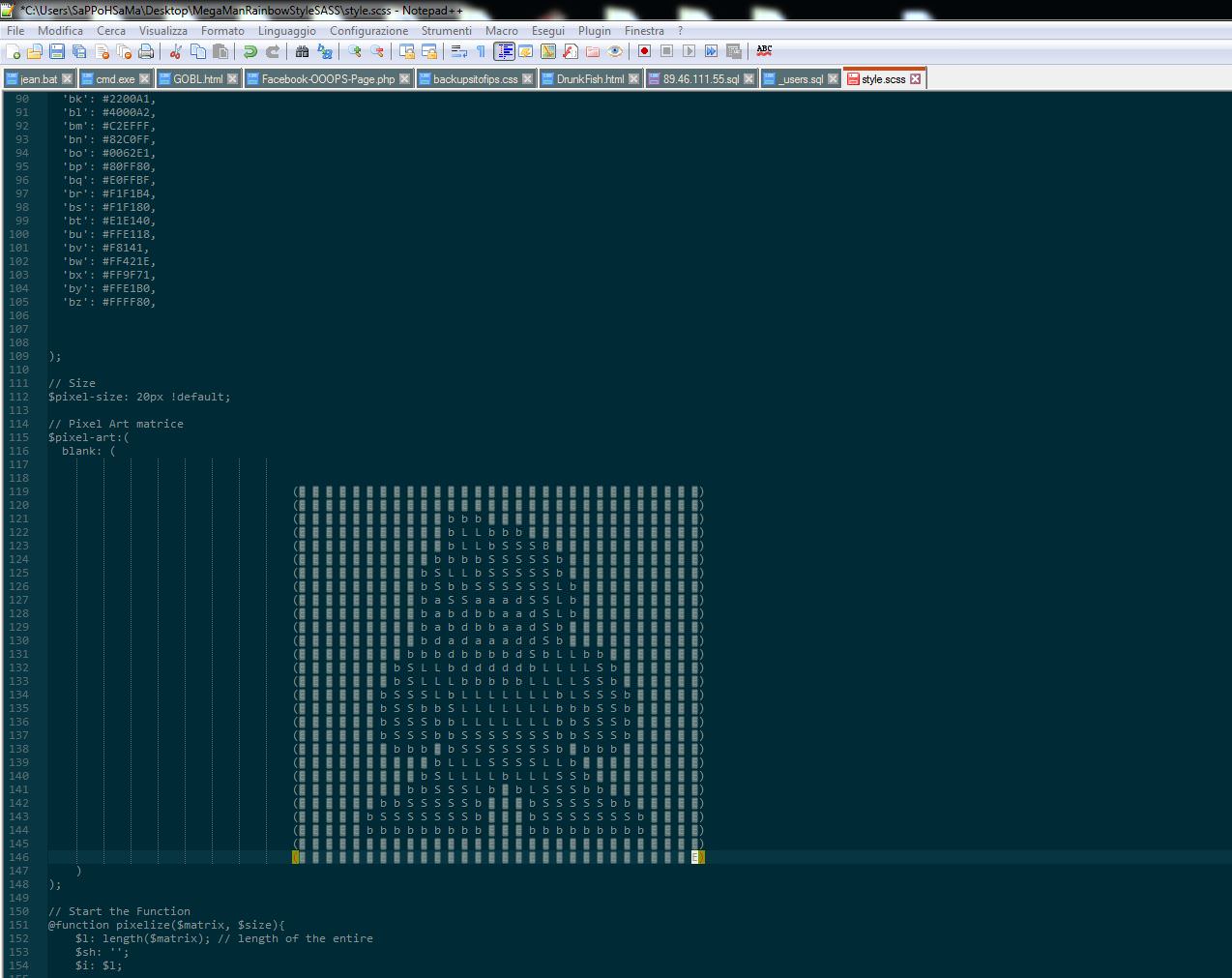Open the Strumenti menu
The height and width of the screenshot is (978, 1232).
point(447,31)
